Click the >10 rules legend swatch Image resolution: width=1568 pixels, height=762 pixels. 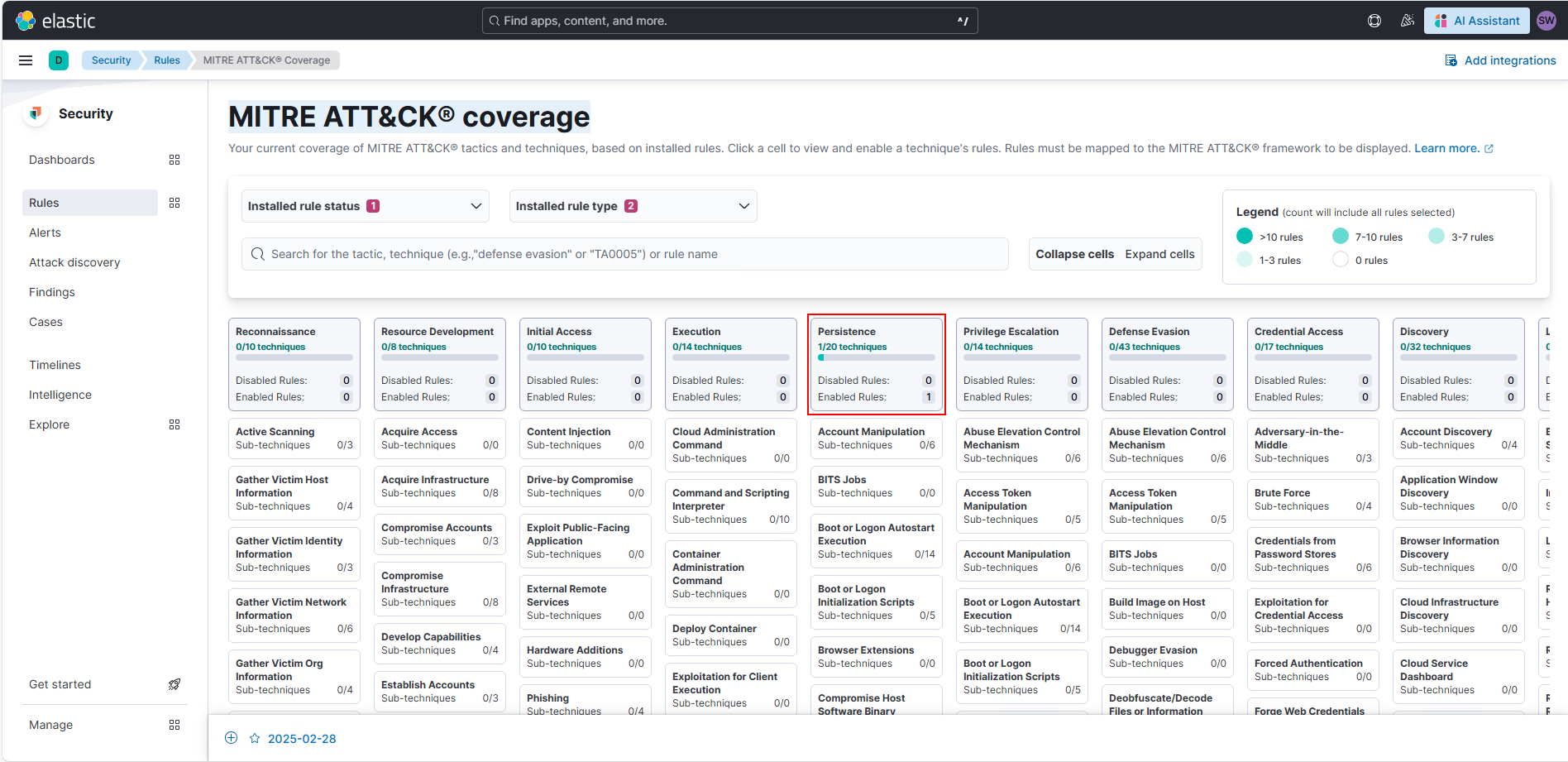click(x=1245, y=237)
